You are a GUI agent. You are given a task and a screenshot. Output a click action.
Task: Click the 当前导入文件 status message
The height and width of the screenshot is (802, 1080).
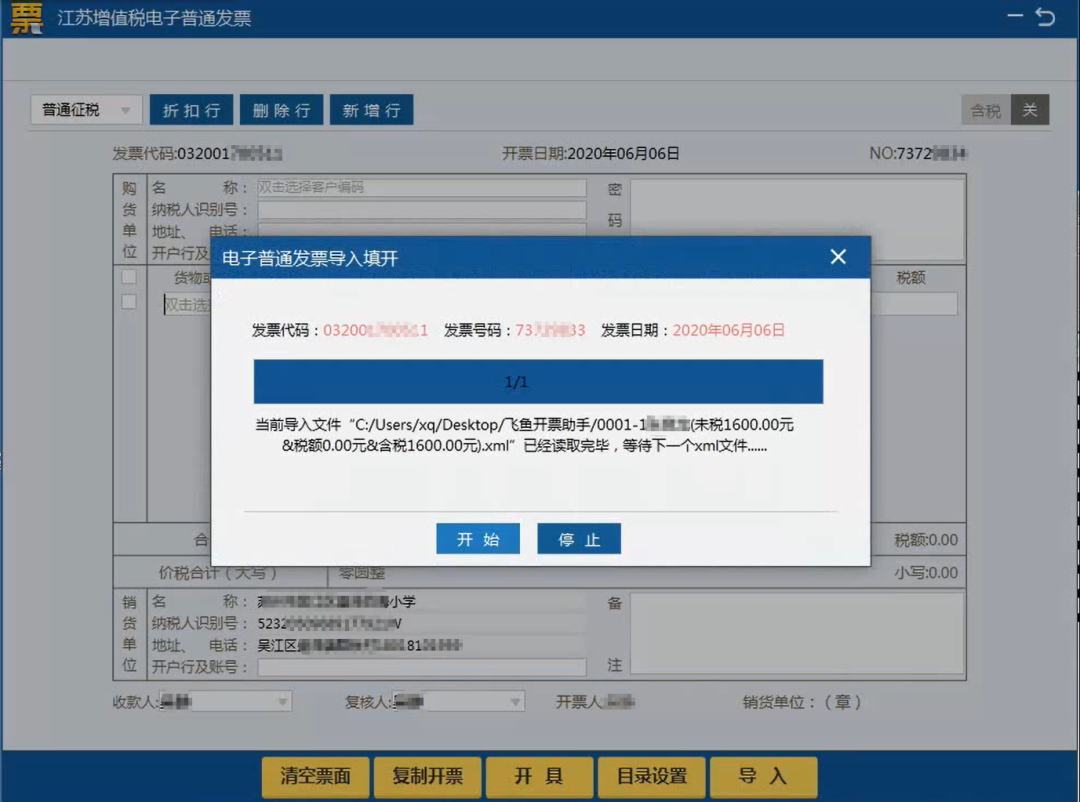(524, 435)
